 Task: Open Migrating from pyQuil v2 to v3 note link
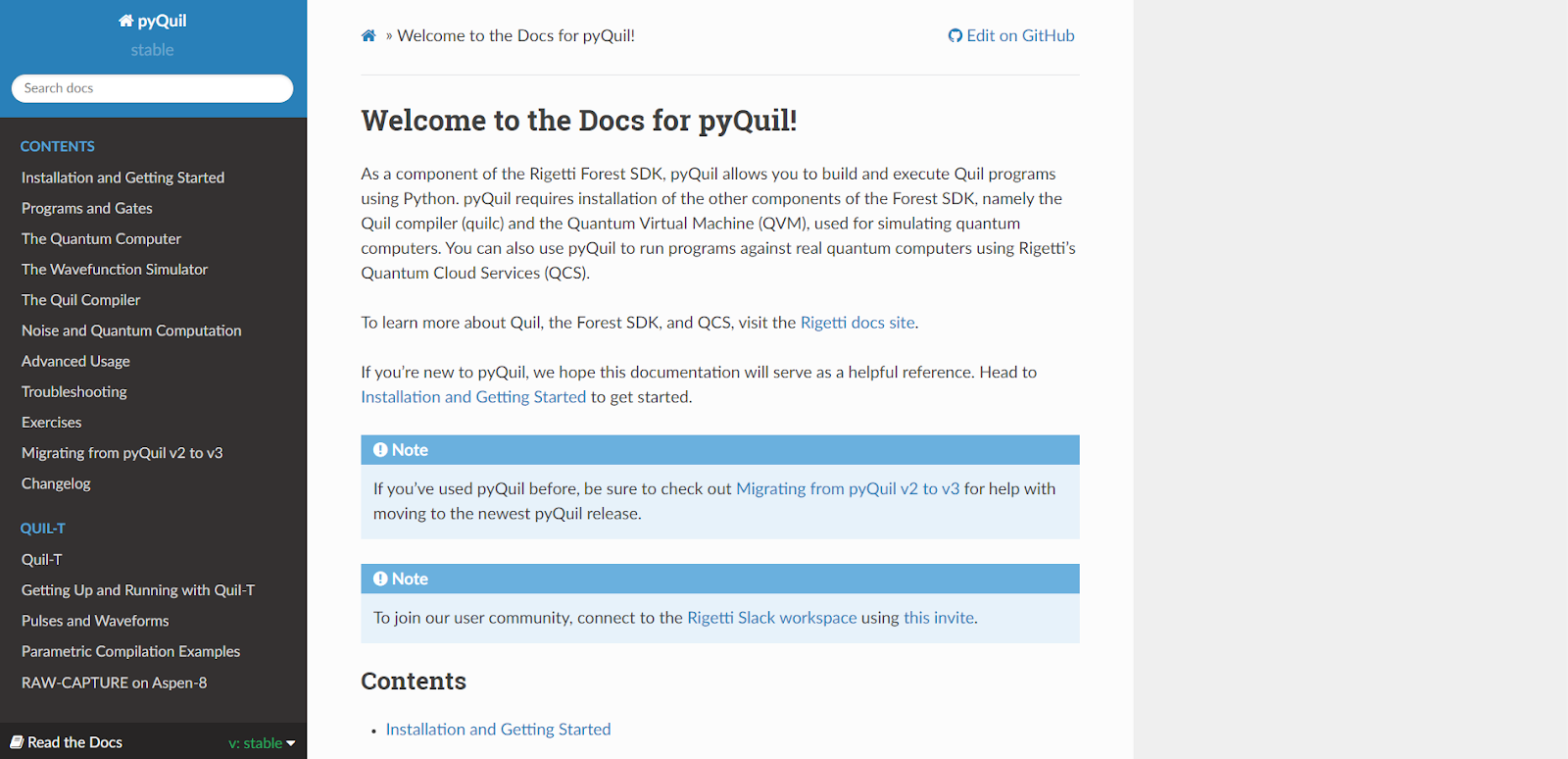[x=847, y=488]
